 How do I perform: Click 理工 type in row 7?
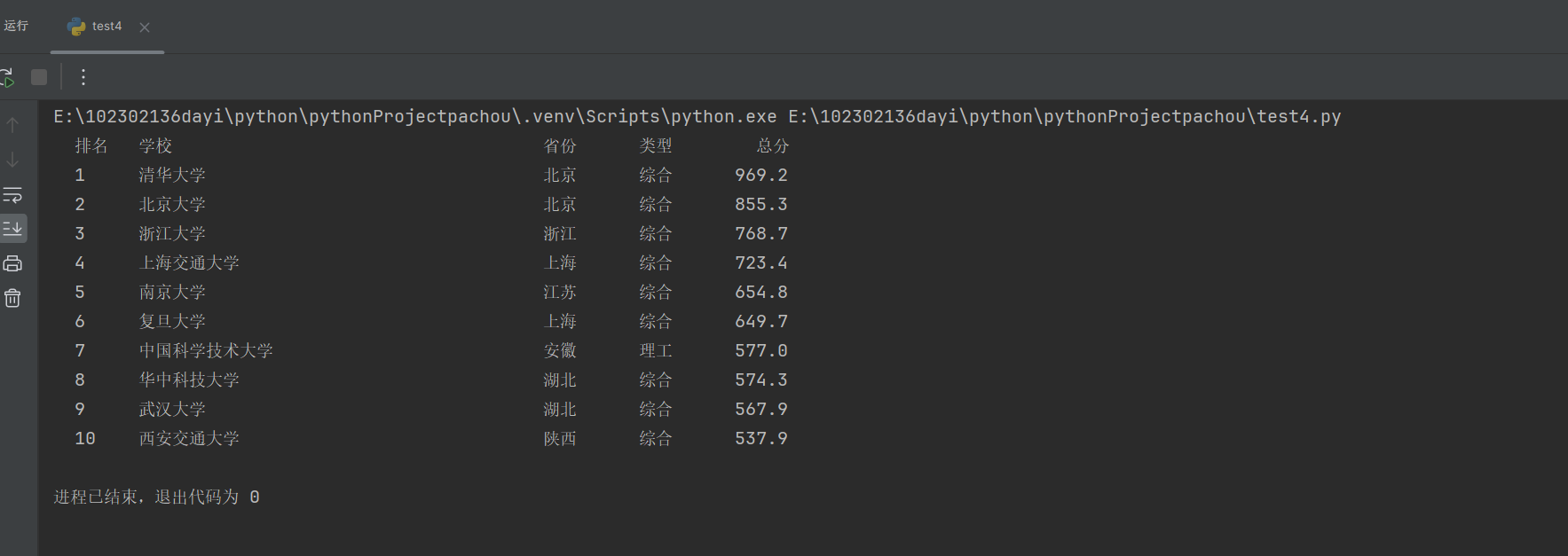tap(656, 350)
